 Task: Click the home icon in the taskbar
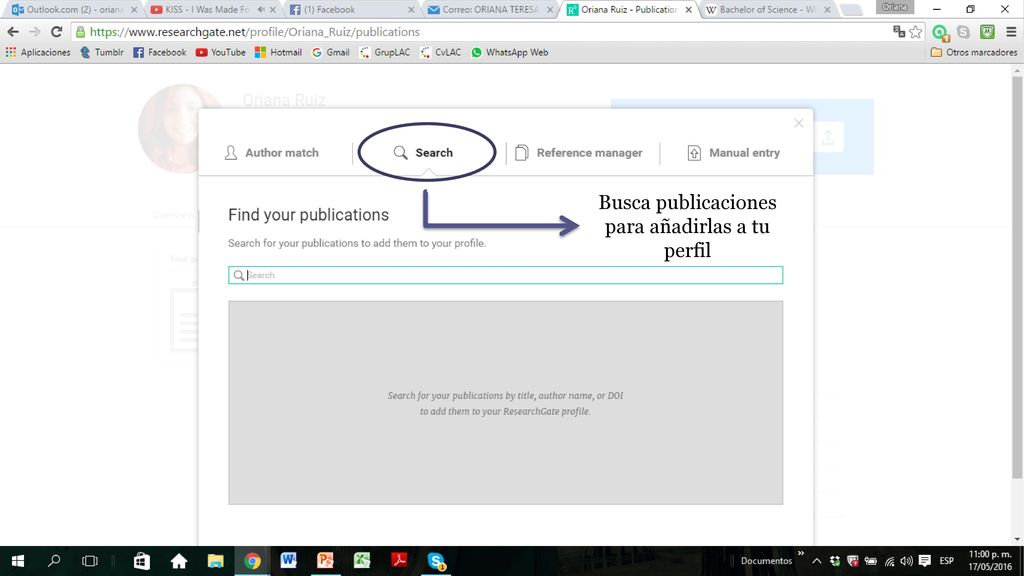[x=178, y=561]
